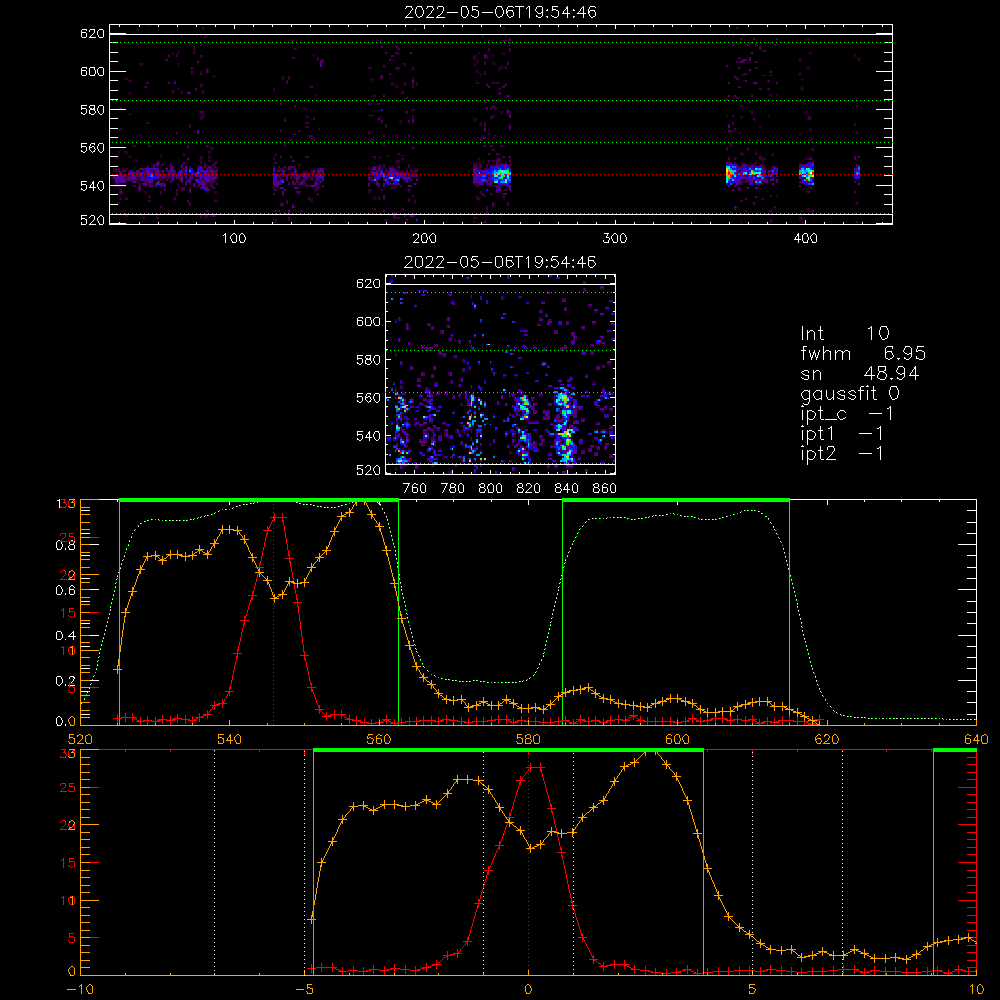Click white y-axis label 0.0 on profile plot
1000x1000 pixels.
(66, 722)
